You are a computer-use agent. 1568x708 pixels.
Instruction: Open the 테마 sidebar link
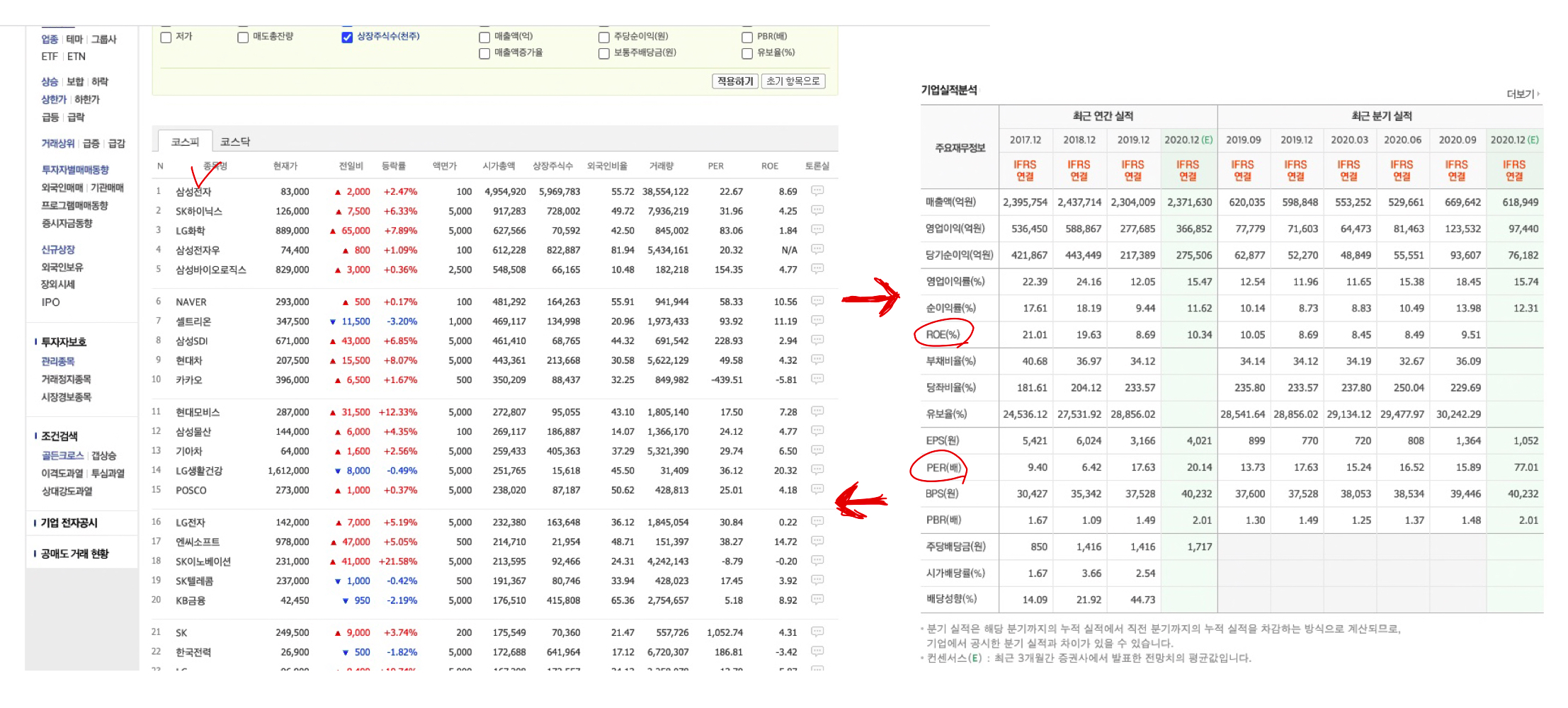(x=74, y=40)
